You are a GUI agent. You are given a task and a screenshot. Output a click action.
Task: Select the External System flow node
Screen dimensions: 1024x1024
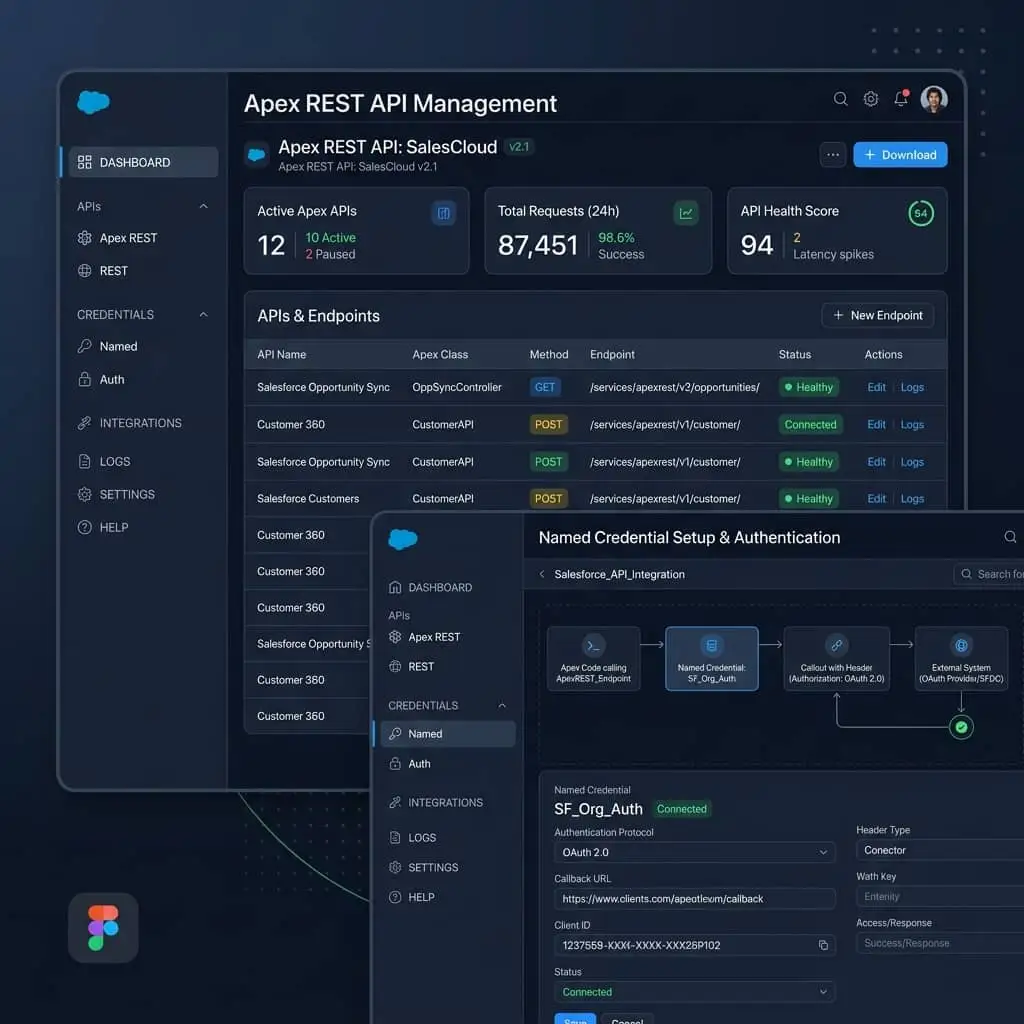click(x=961, y=658)
